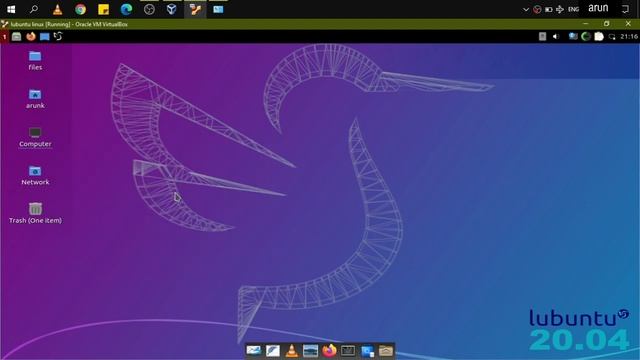
Task: Open the Trash (One item) icon
Action: (35, 213)
